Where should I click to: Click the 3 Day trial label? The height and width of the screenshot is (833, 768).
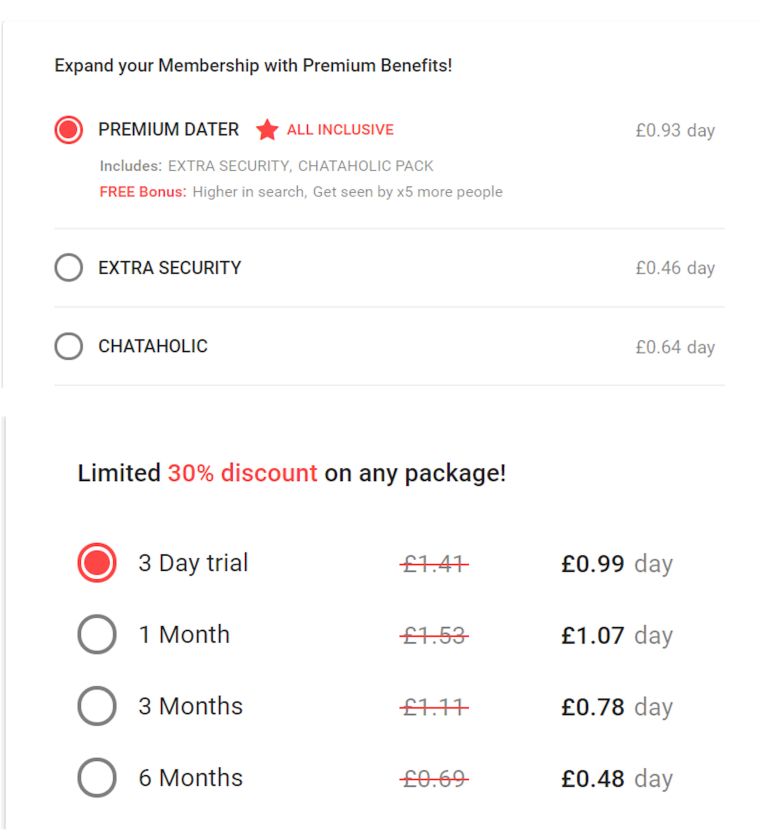[193, 563]
